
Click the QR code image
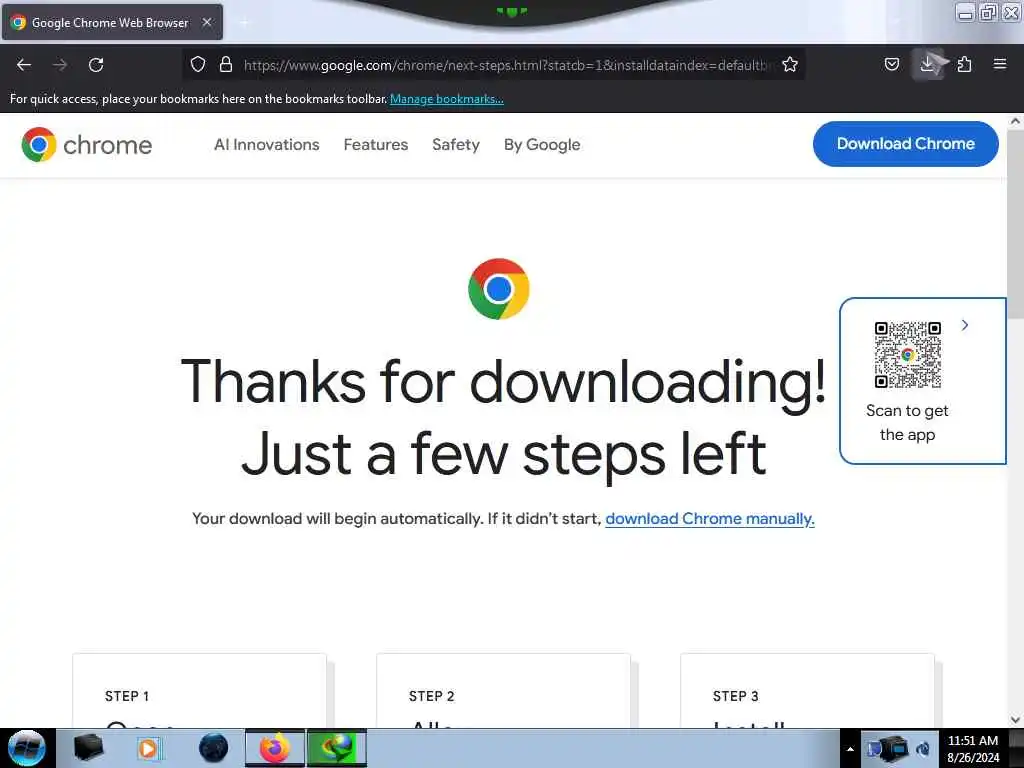coord(908,355)
